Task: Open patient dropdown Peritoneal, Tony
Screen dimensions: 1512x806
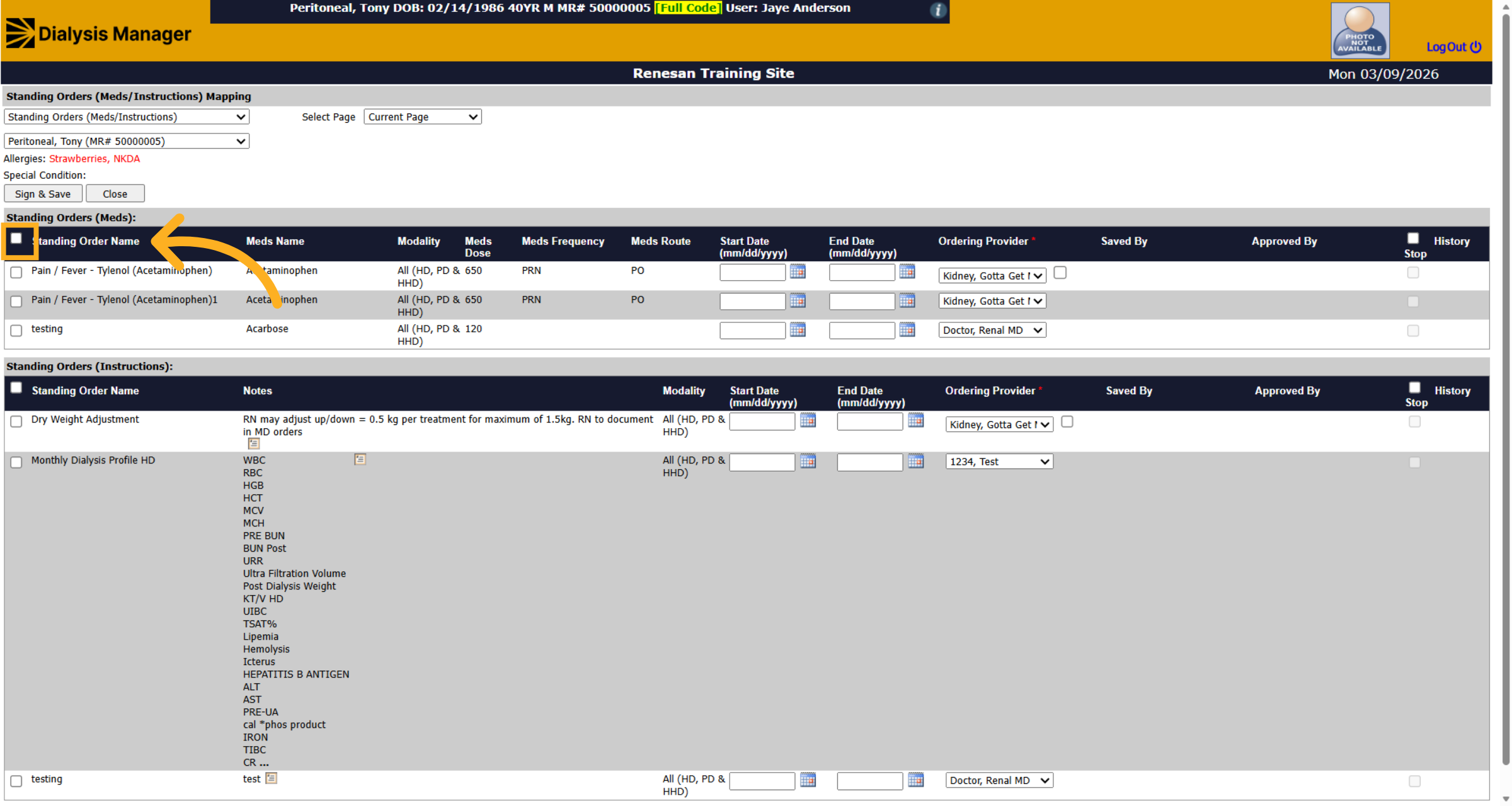Action: [127, 141]
